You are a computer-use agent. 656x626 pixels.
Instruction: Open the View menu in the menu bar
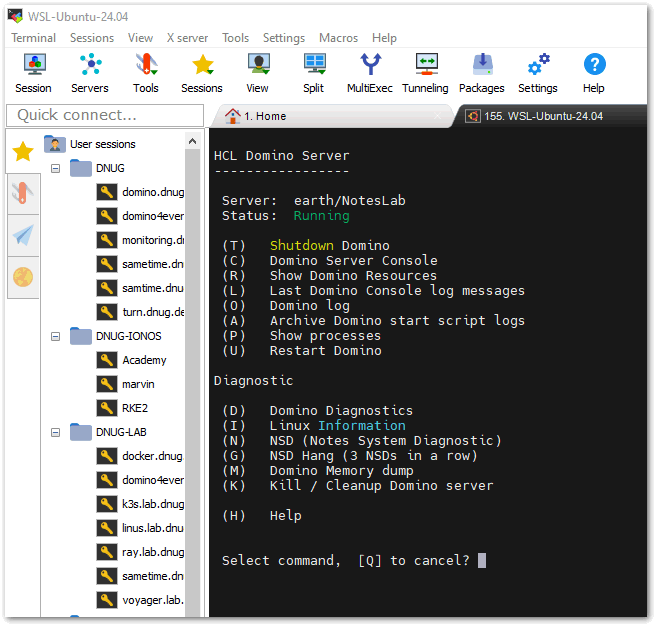pos(141,38)
